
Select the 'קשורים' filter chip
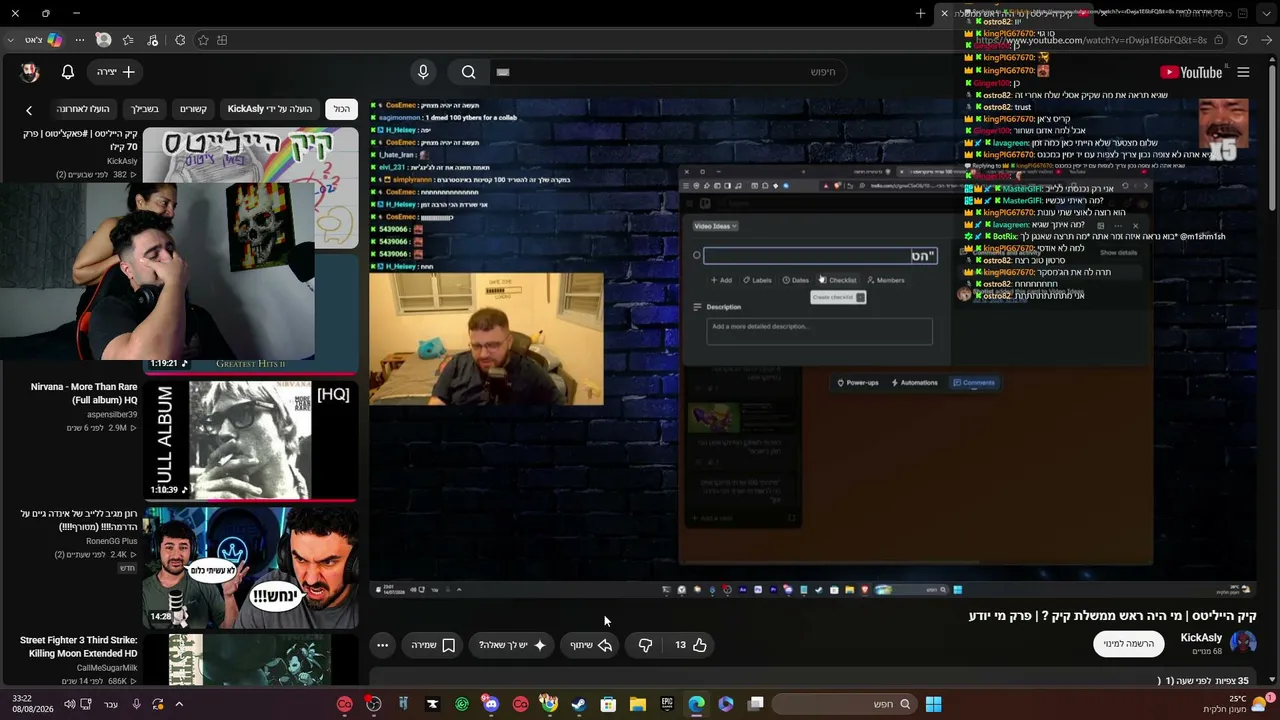[x=193, y=109]
